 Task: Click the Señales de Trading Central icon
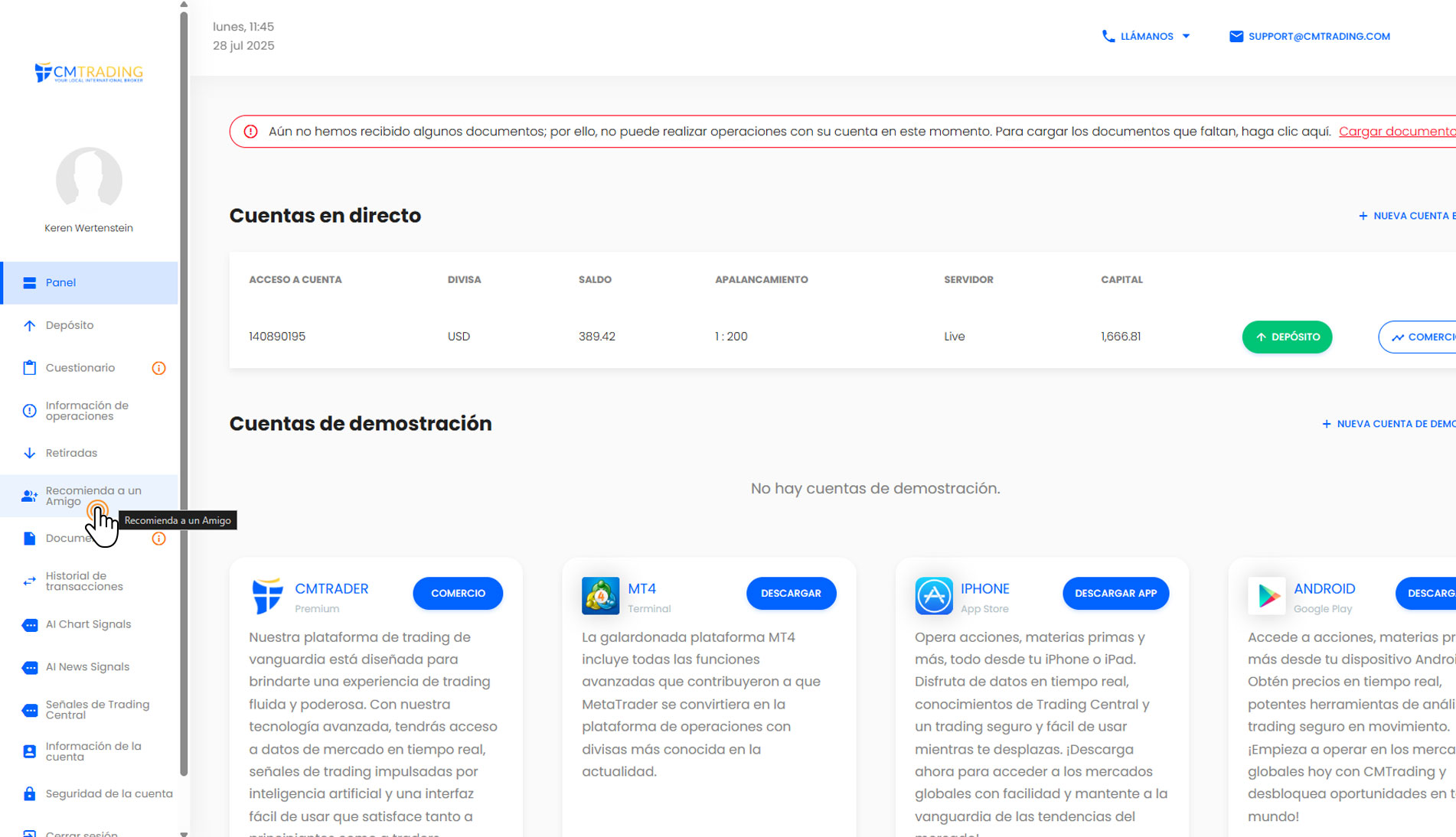(30, 710)
